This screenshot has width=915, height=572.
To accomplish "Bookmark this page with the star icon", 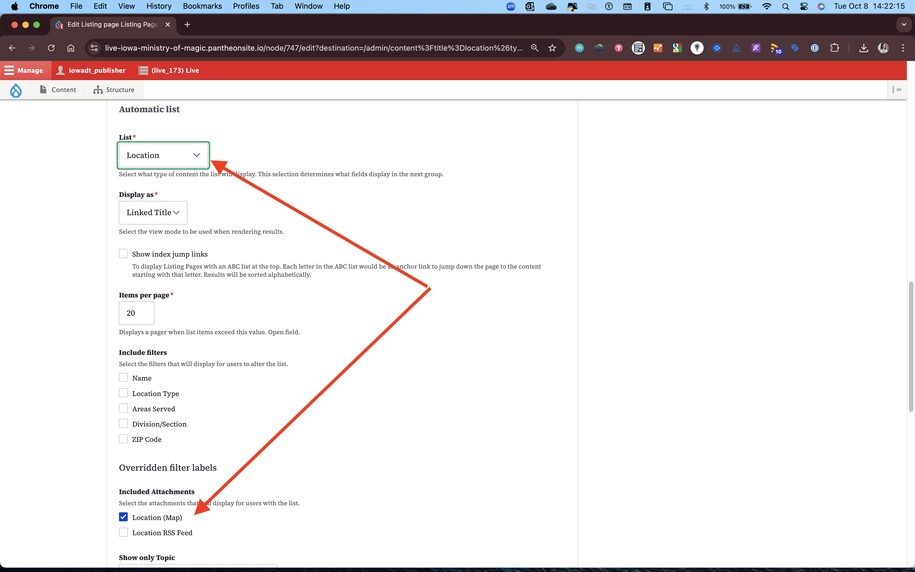I will pyautogui.click(x=552, y=48).
